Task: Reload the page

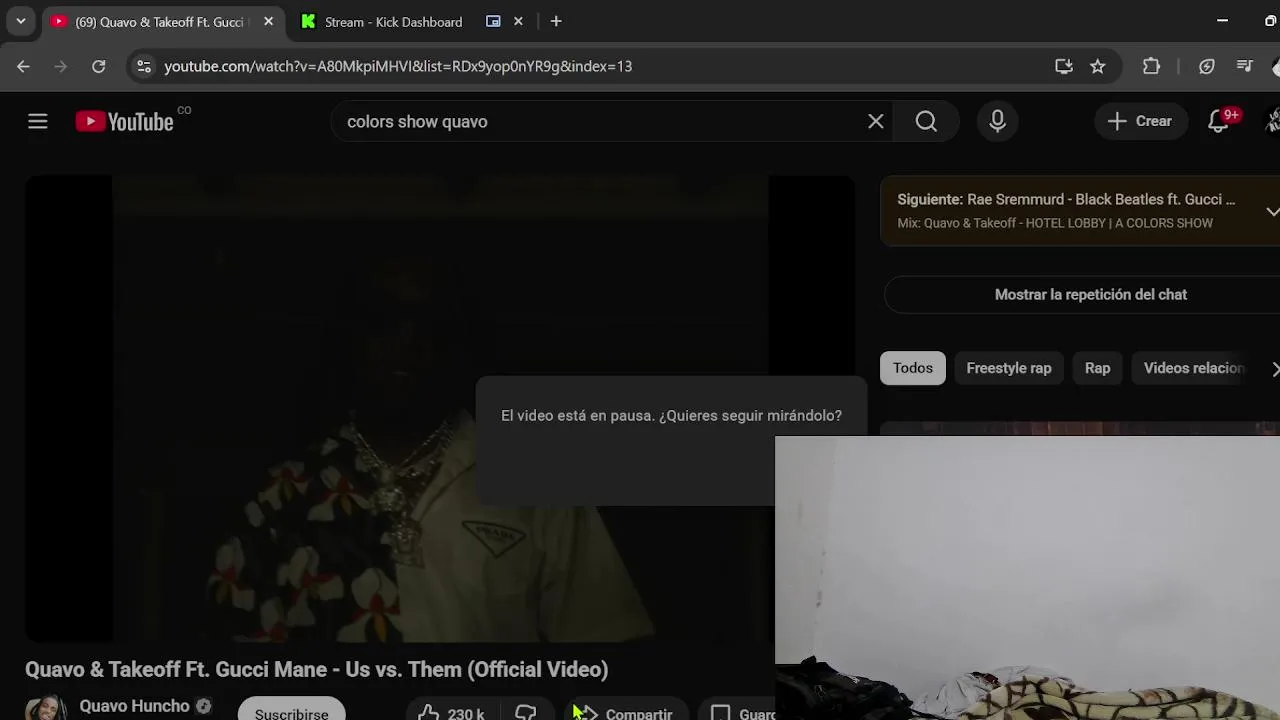Action: 99,66
